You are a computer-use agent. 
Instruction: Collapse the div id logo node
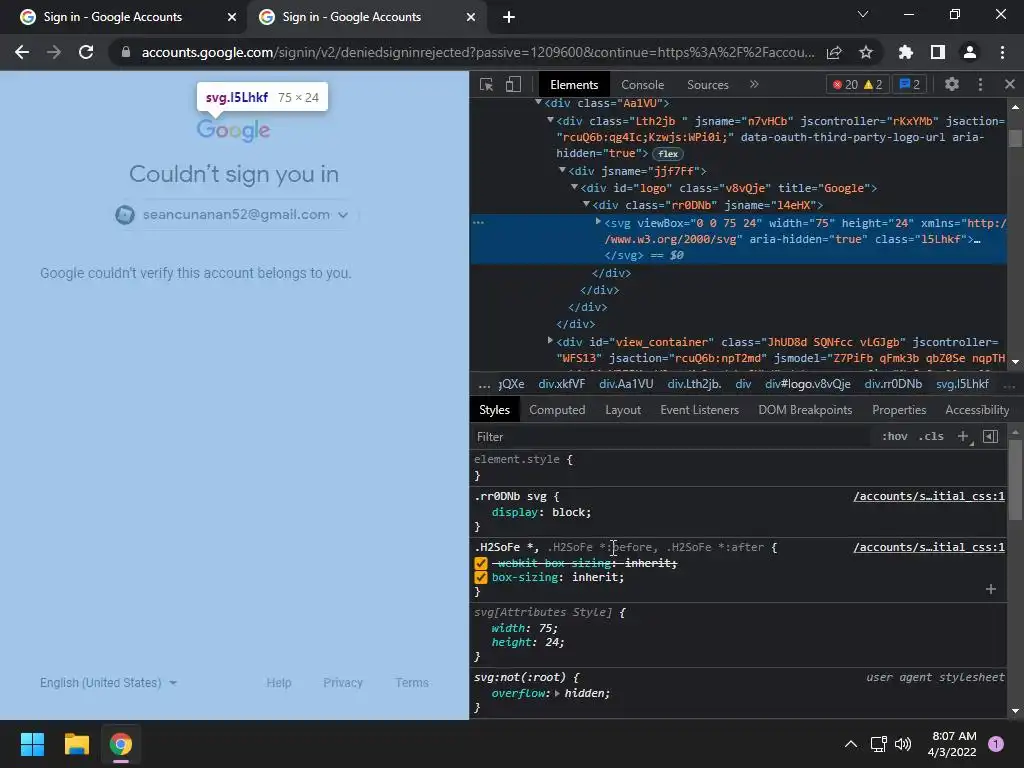click(x=575, y=187)
